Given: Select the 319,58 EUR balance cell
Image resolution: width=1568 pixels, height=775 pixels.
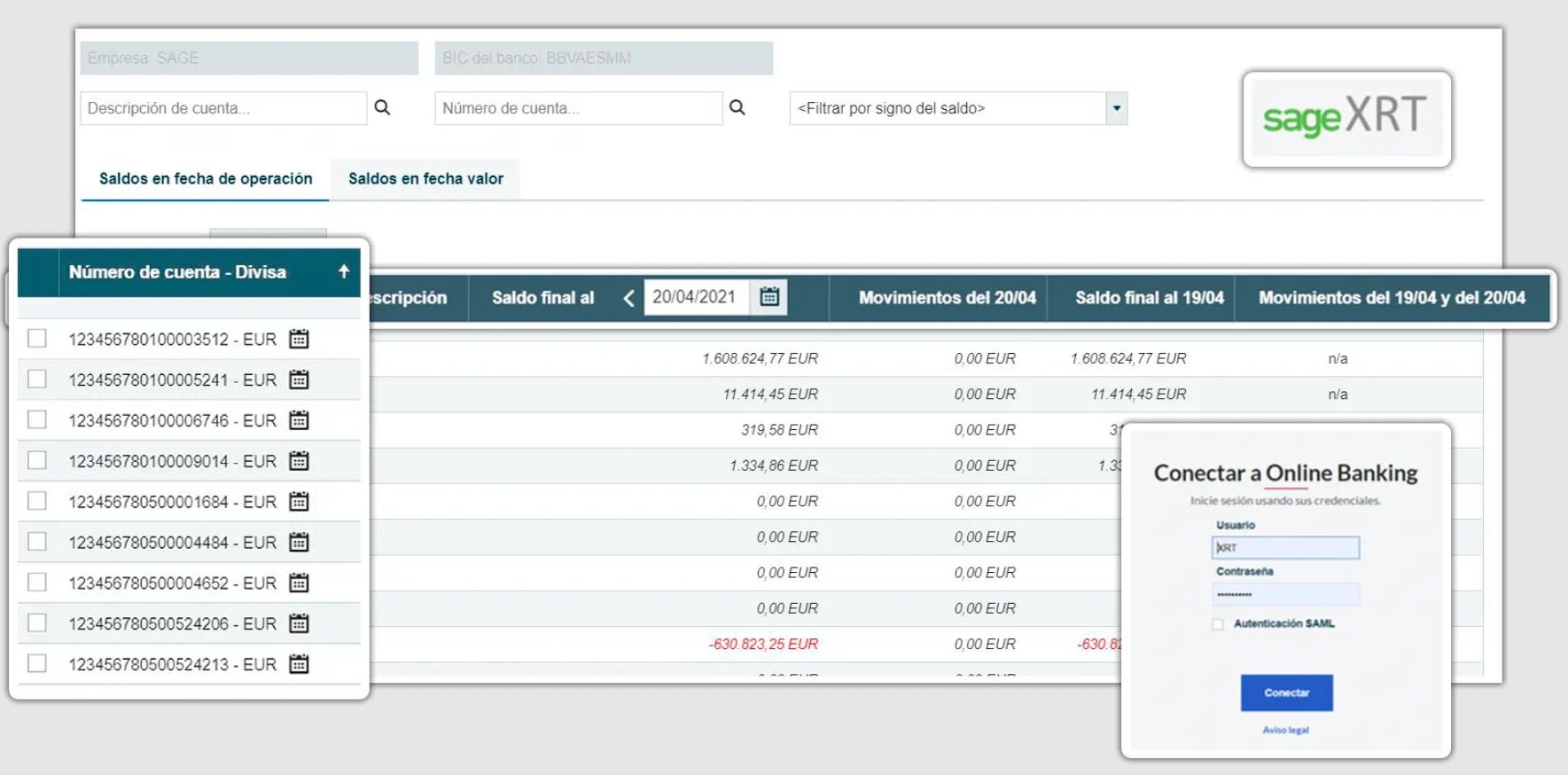Looking at the screenshot, I should point(779,430).
